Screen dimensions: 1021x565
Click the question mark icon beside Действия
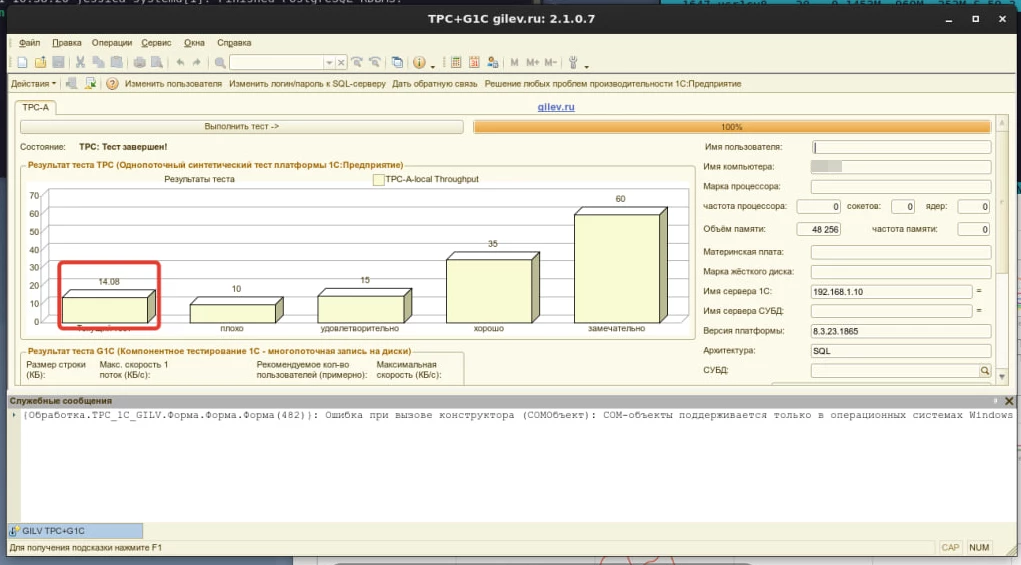coord(112,84)
